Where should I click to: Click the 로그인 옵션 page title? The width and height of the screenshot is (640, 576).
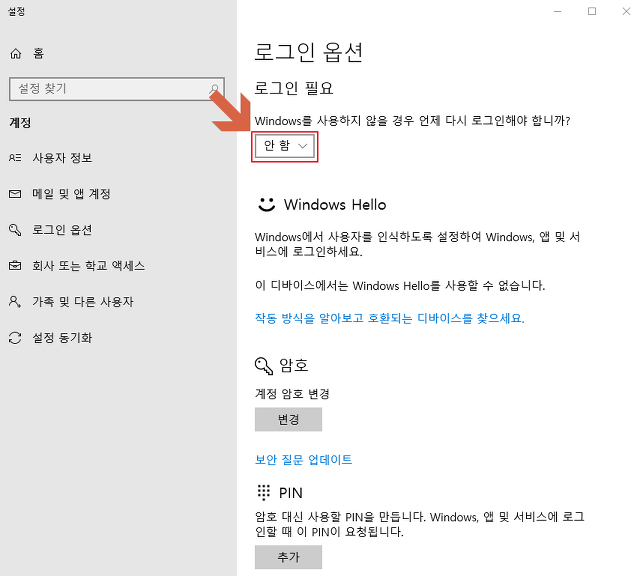pyautogui.click(x=309, y=52)
